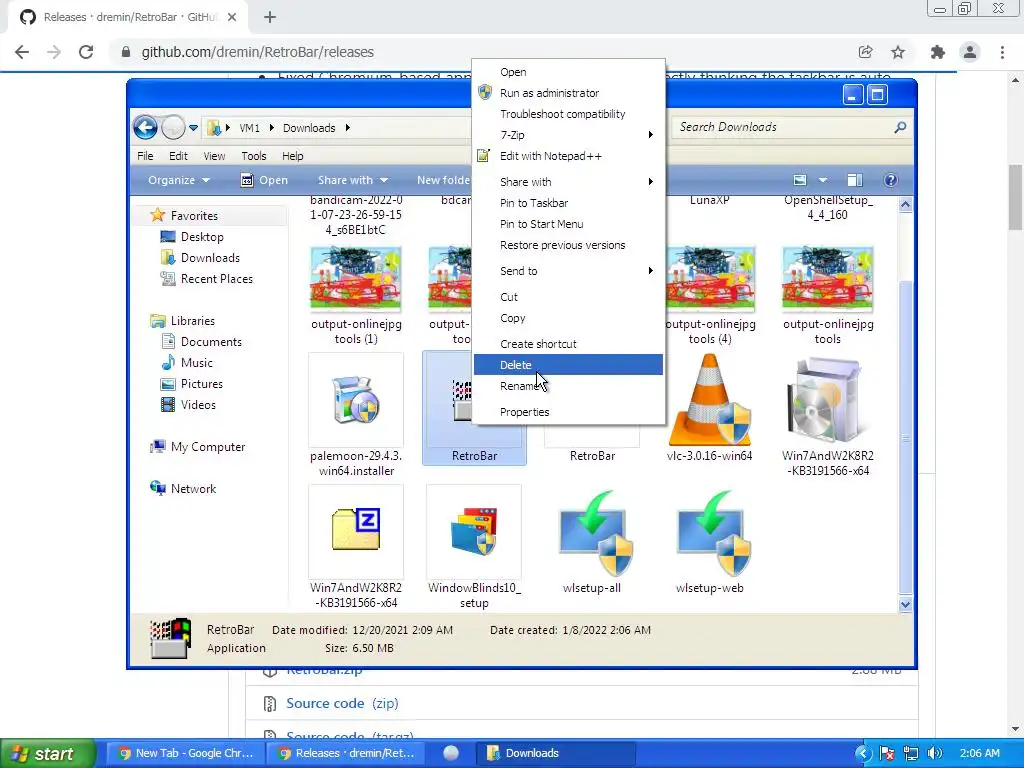Select Edit with Notepad++

pyautogui.click(x=568, y=156)
